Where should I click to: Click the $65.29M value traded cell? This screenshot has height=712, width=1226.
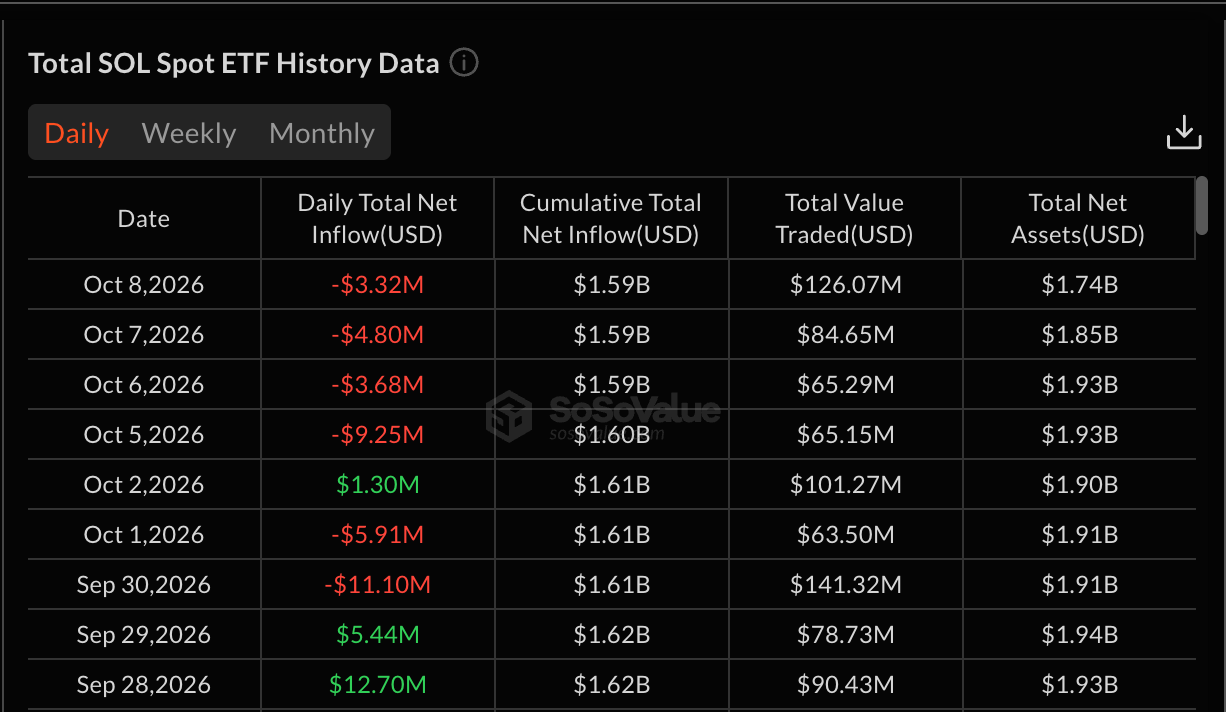coord(846,385)
